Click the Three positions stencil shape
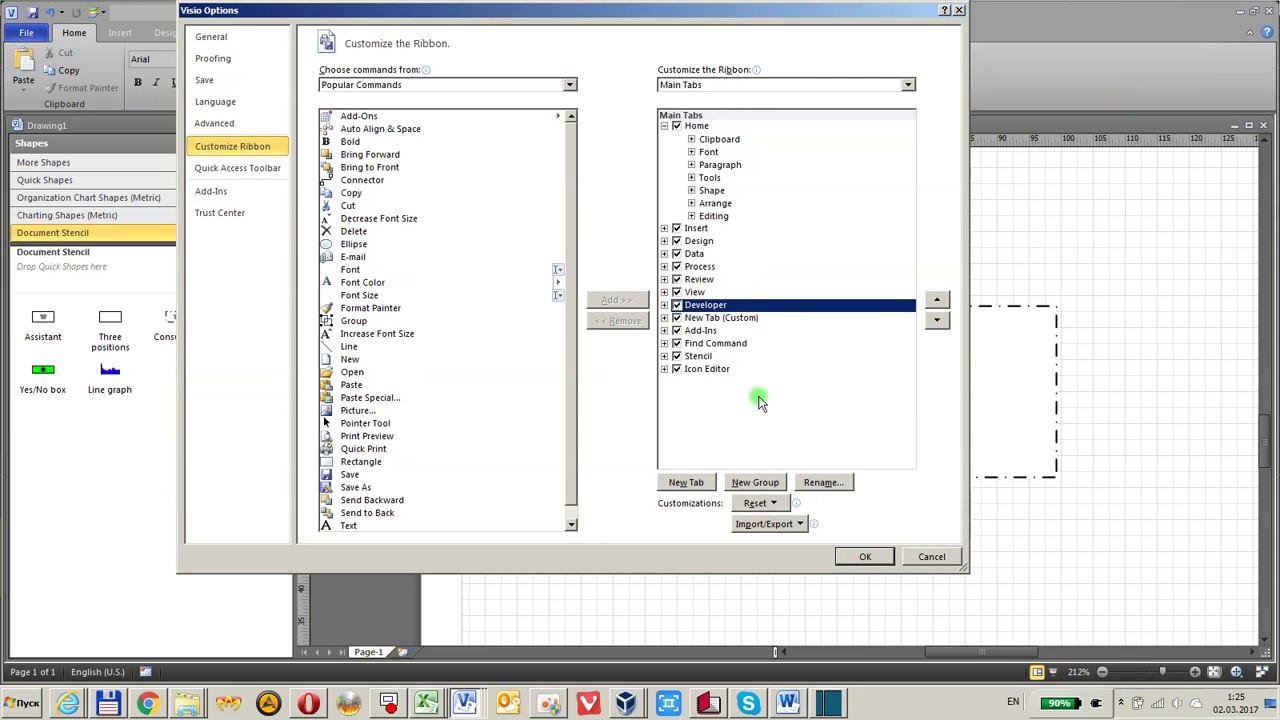1280x720 pixels. tap(110, 329)
